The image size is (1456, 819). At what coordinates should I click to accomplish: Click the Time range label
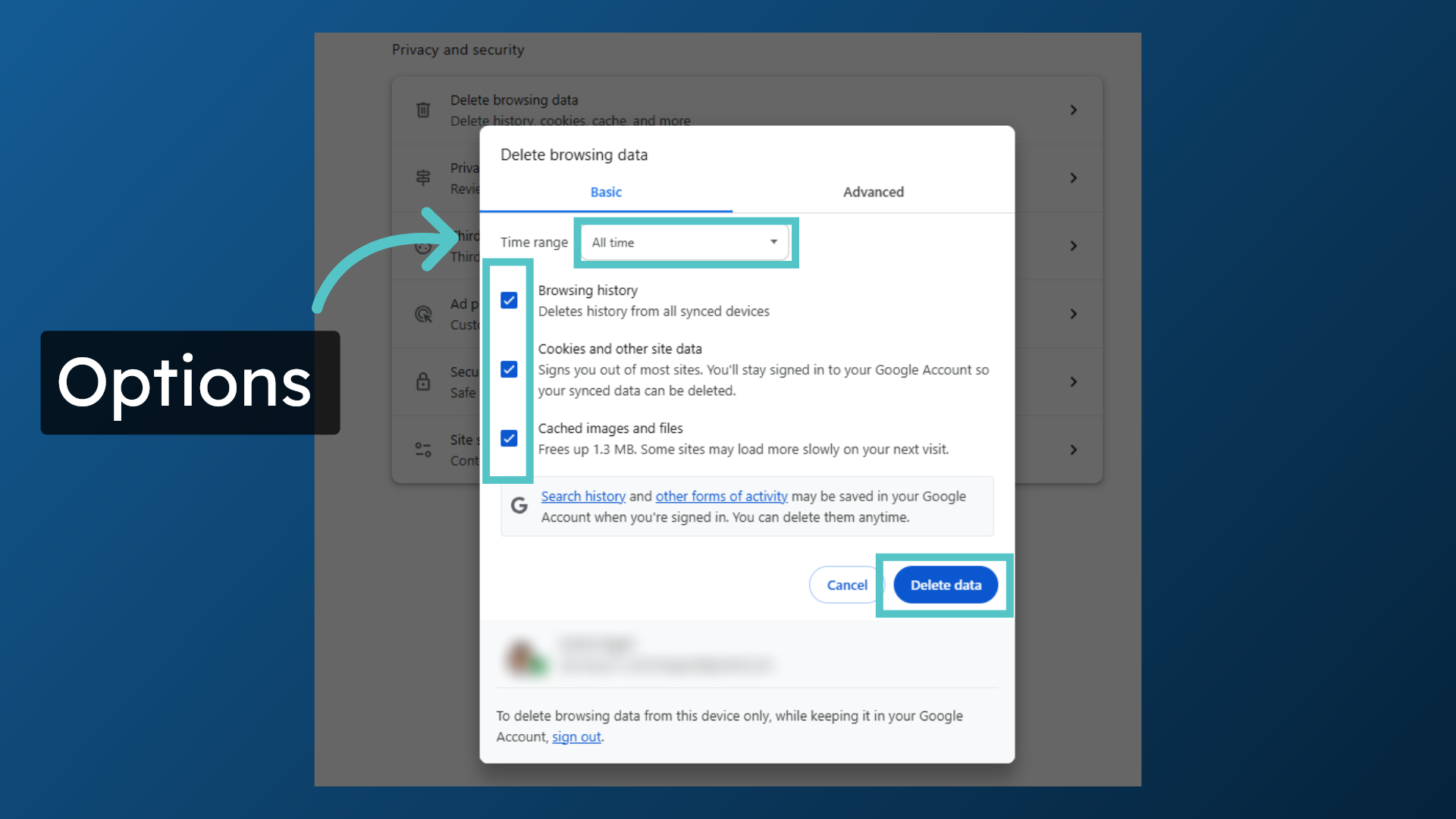pyautogui.click(x=534, y=243)
